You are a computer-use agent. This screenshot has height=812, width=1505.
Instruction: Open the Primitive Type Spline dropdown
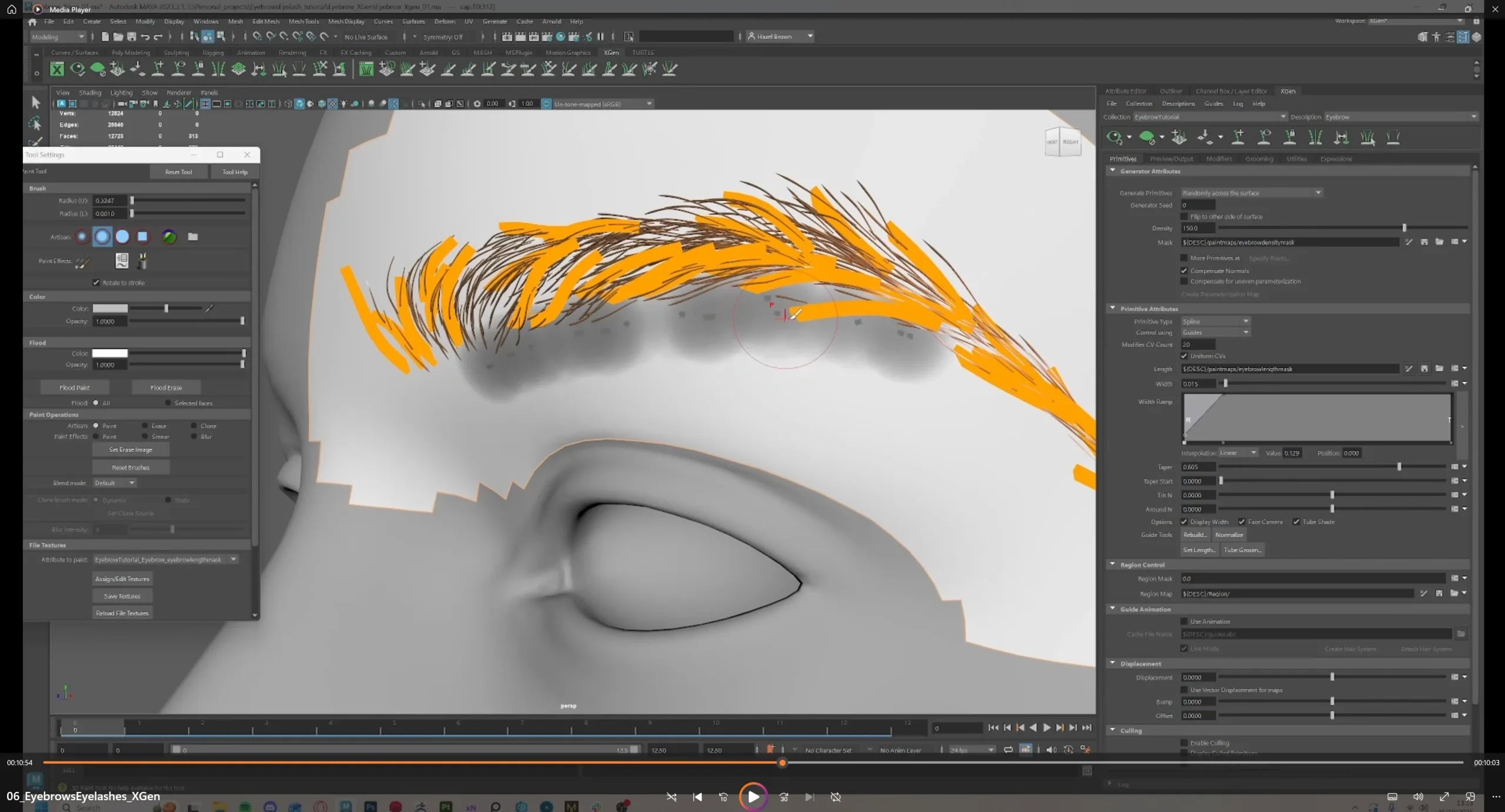1216,321
